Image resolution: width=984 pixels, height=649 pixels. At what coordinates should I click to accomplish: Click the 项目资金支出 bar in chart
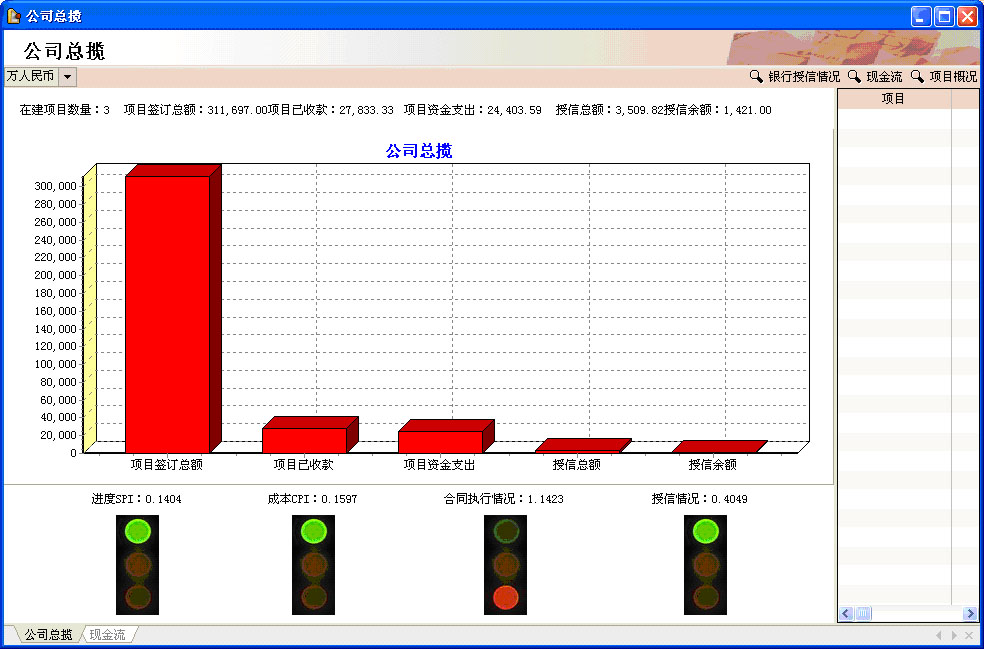441,442
